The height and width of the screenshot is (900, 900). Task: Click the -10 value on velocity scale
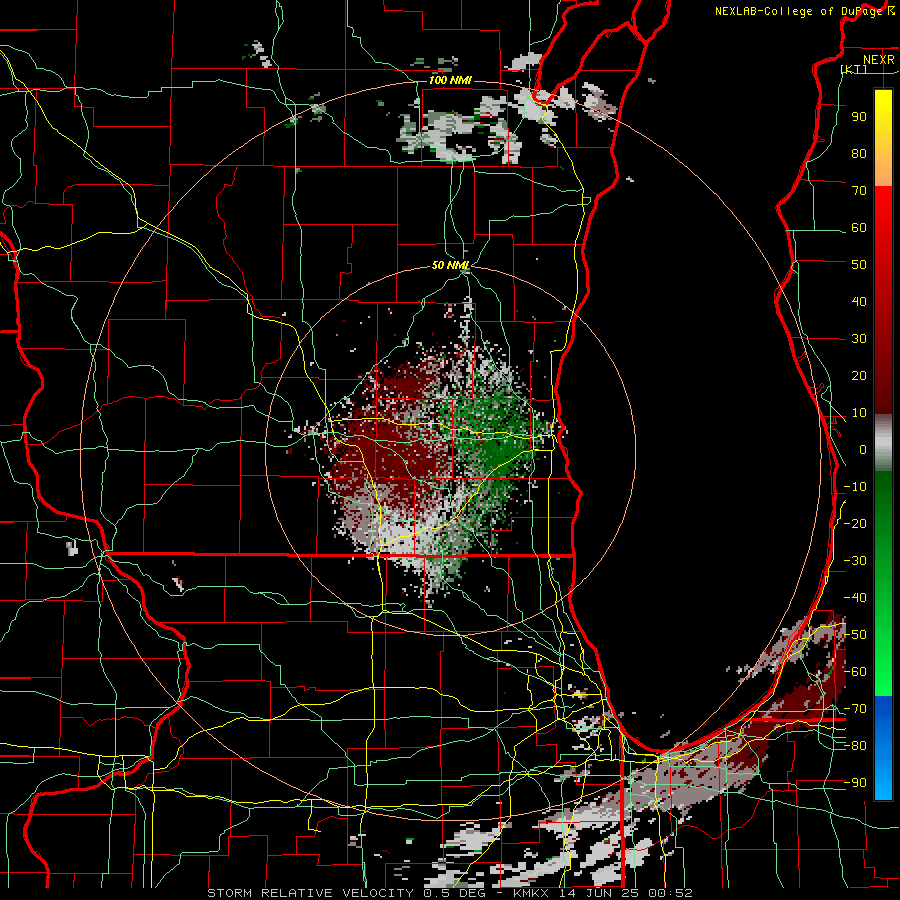pyautogui.click(x=855, y=487)
